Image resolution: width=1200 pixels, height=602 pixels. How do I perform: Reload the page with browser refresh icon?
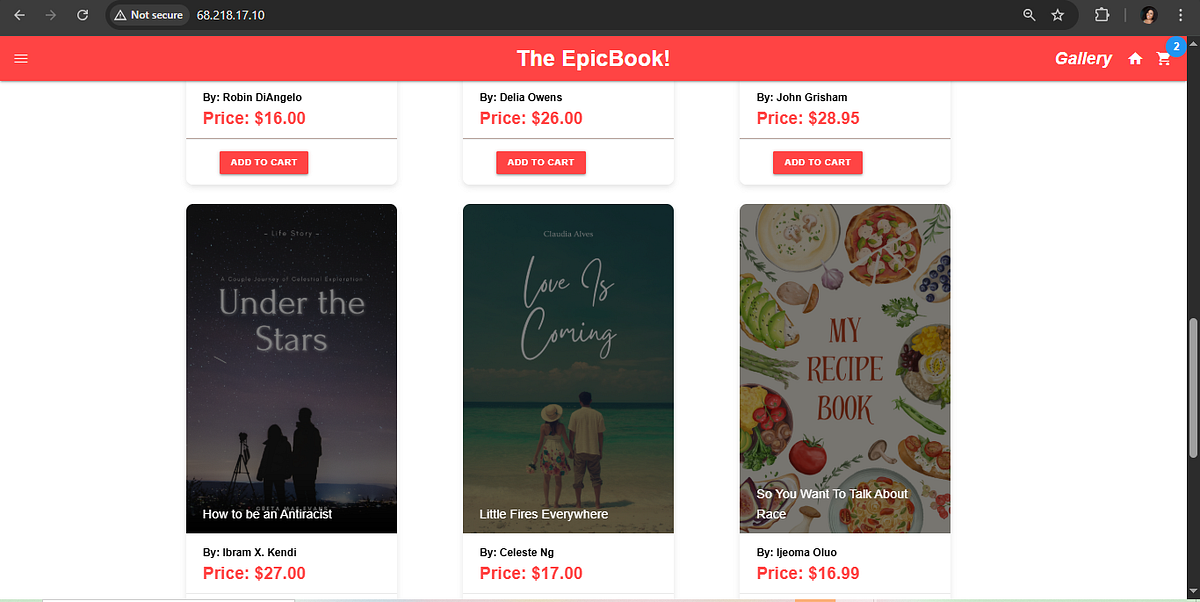(x=83, y=15)
